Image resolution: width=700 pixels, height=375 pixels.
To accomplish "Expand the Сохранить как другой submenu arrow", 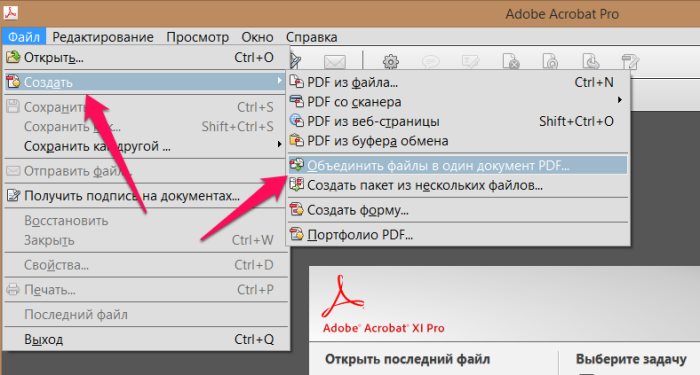I will pyautogui.click(x=279, y=144).
